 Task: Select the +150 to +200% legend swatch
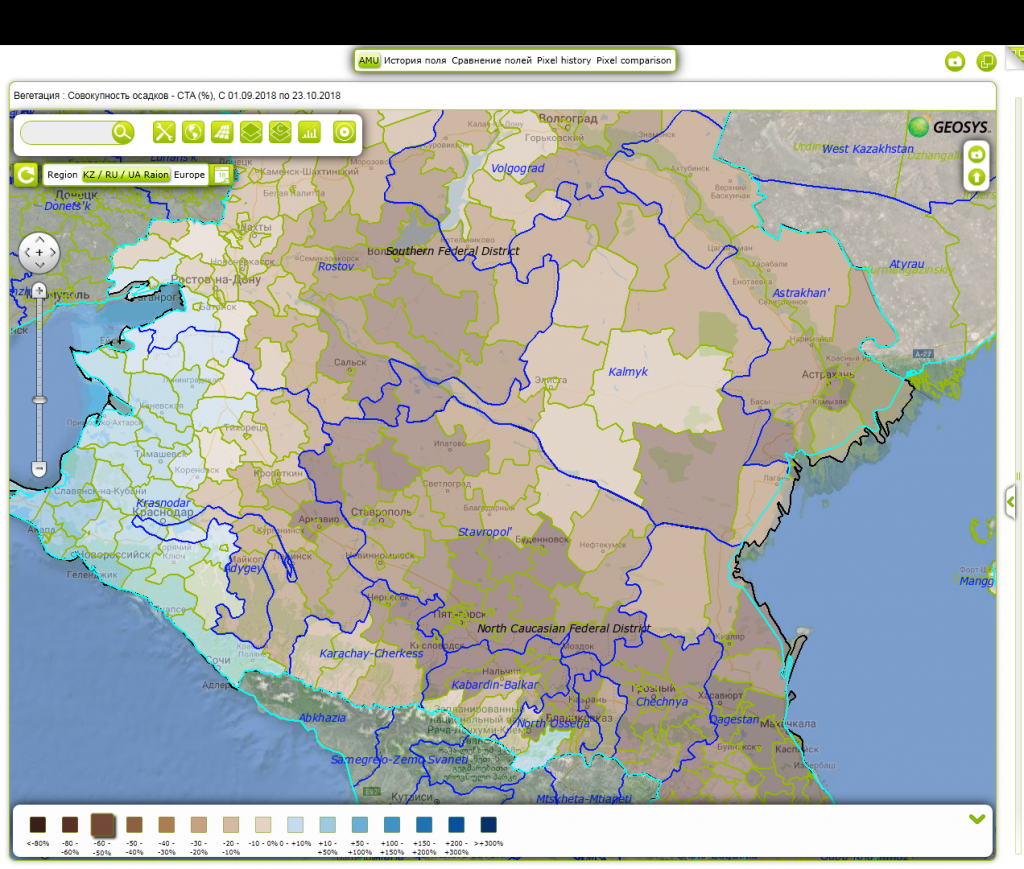coord(424,825)
